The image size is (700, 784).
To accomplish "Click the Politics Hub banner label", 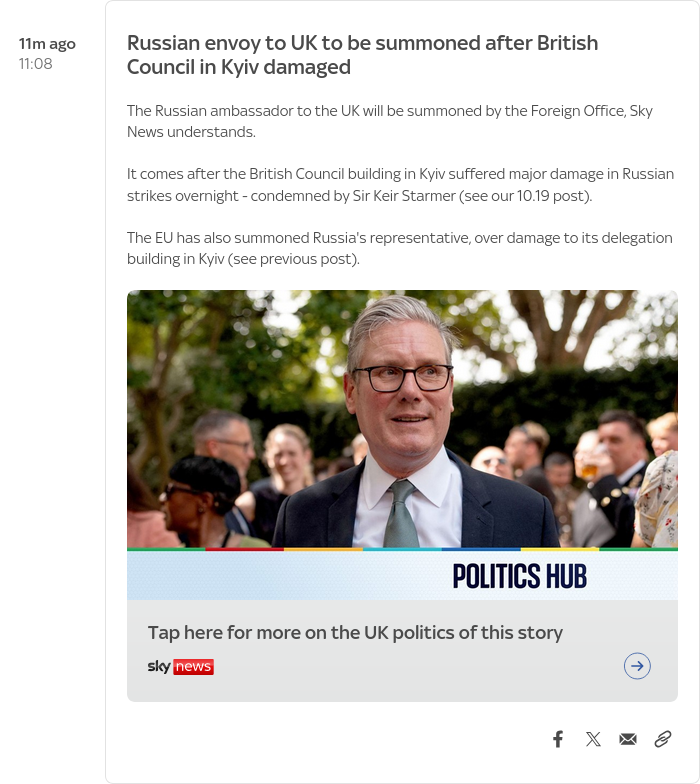I will tap(519, 576).
